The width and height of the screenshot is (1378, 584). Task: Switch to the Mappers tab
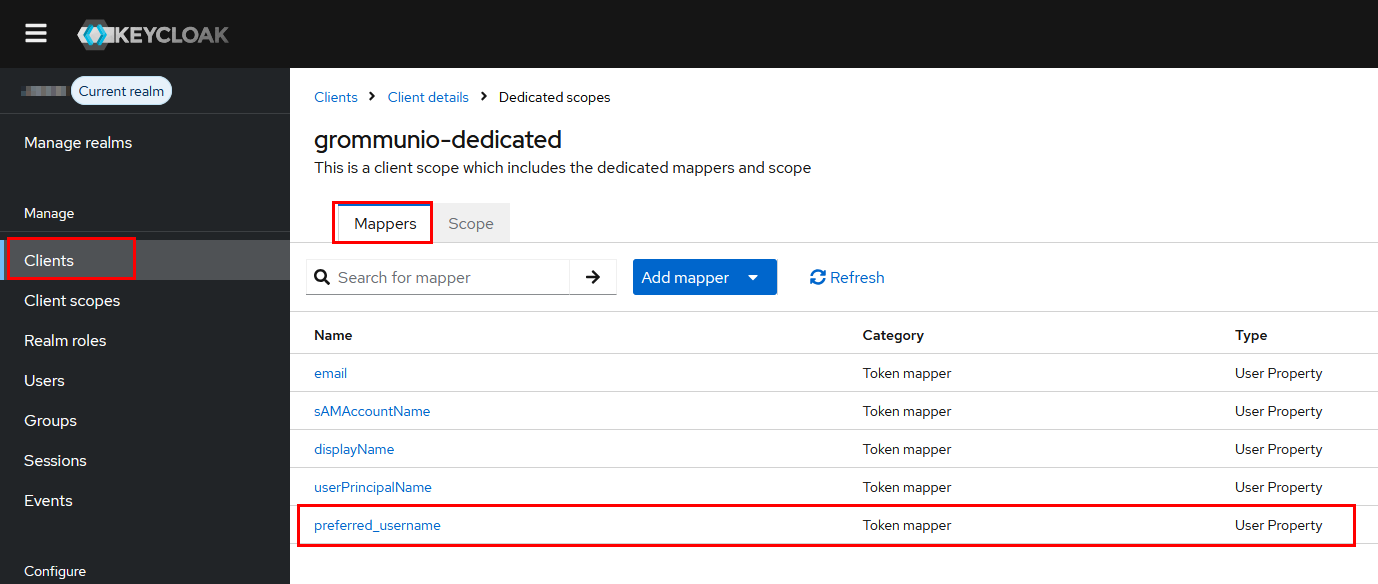(x=385, y=224)
